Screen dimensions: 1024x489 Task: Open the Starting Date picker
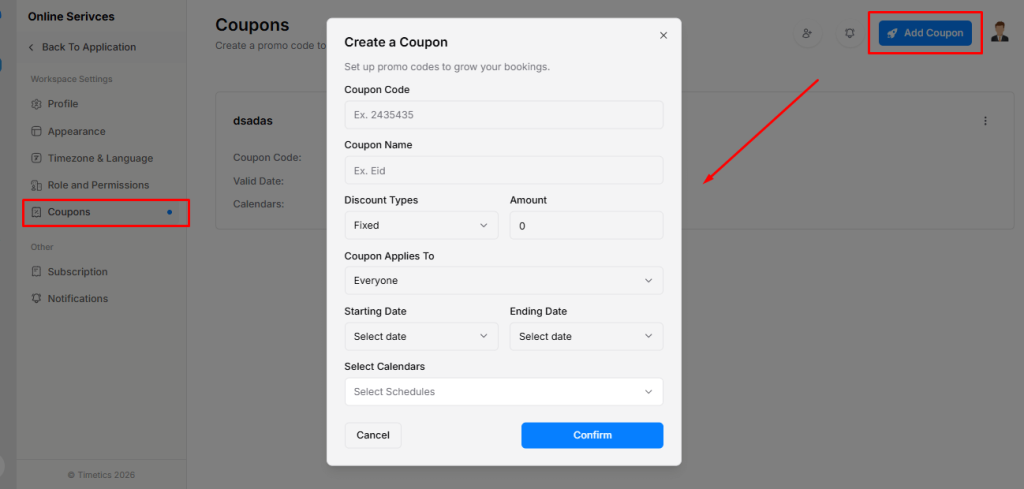click(420, 336)
